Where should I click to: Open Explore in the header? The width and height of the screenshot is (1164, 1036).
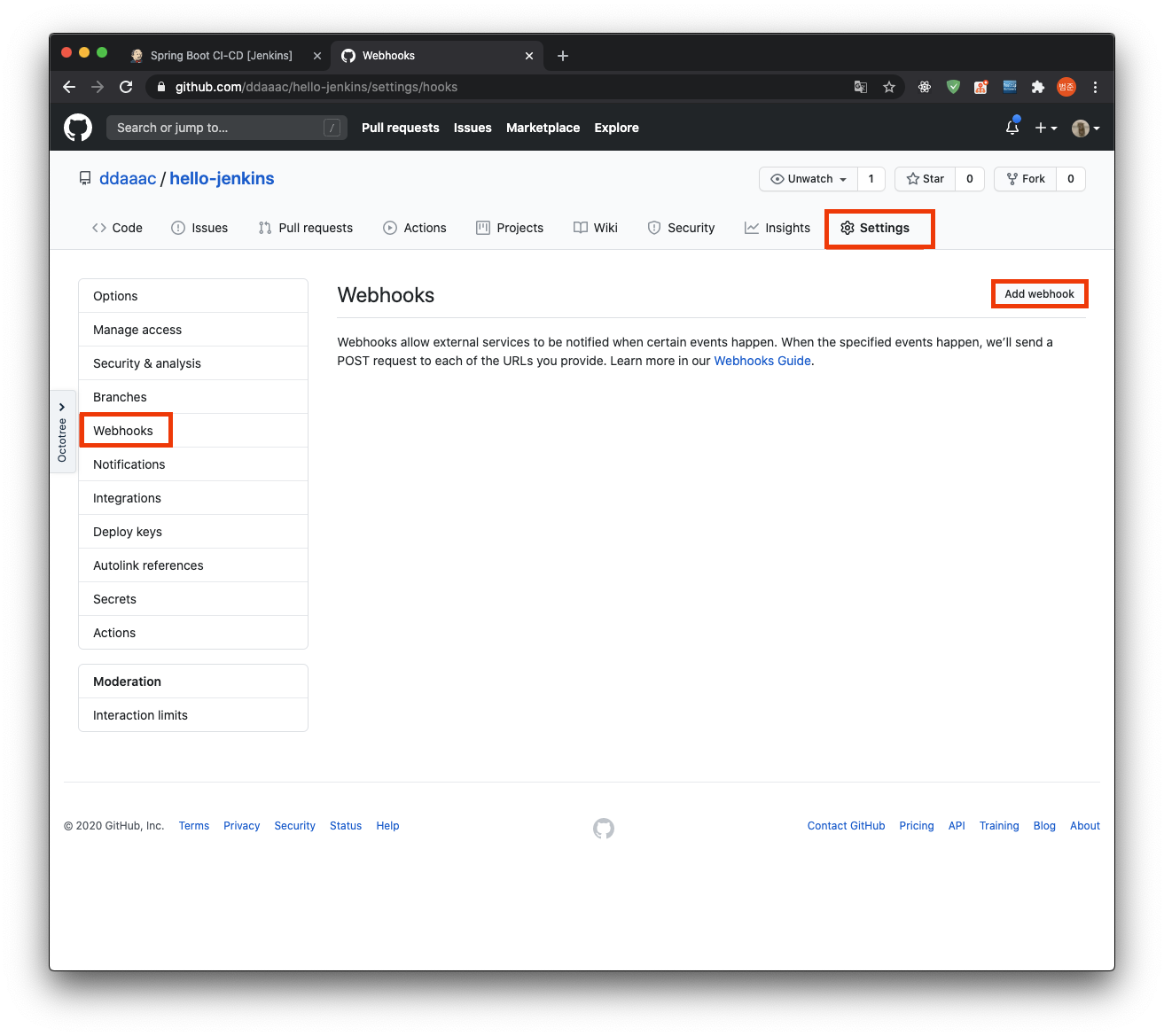click(616, 128)
